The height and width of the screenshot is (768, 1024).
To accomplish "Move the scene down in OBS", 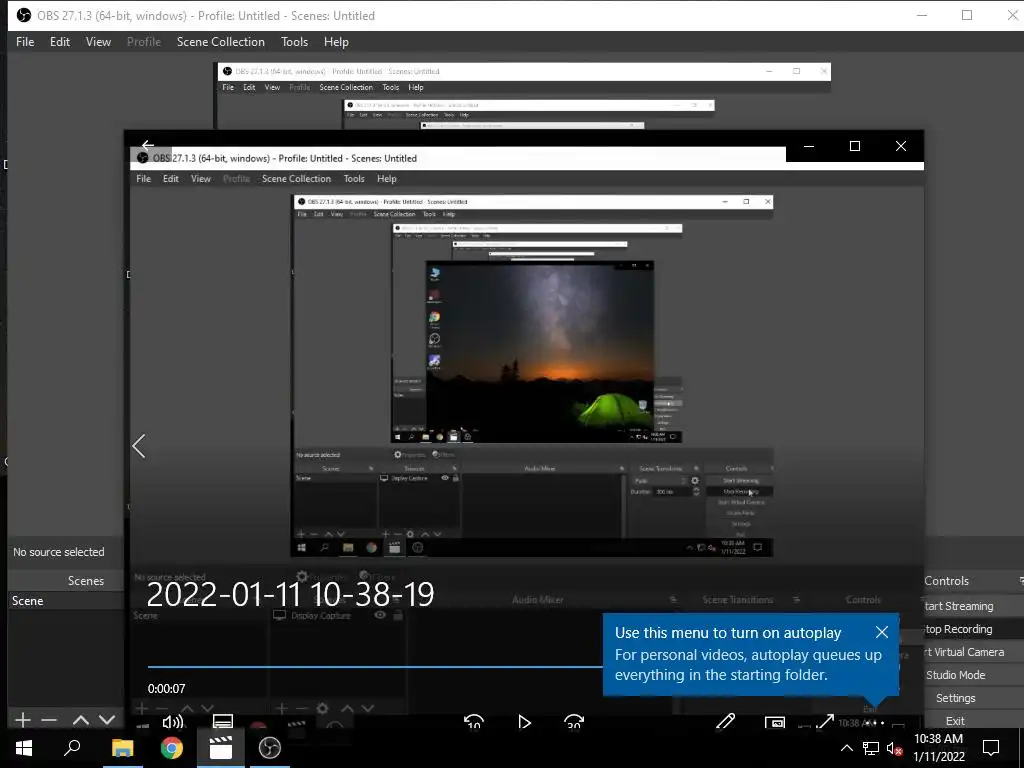I will point(107,720).
